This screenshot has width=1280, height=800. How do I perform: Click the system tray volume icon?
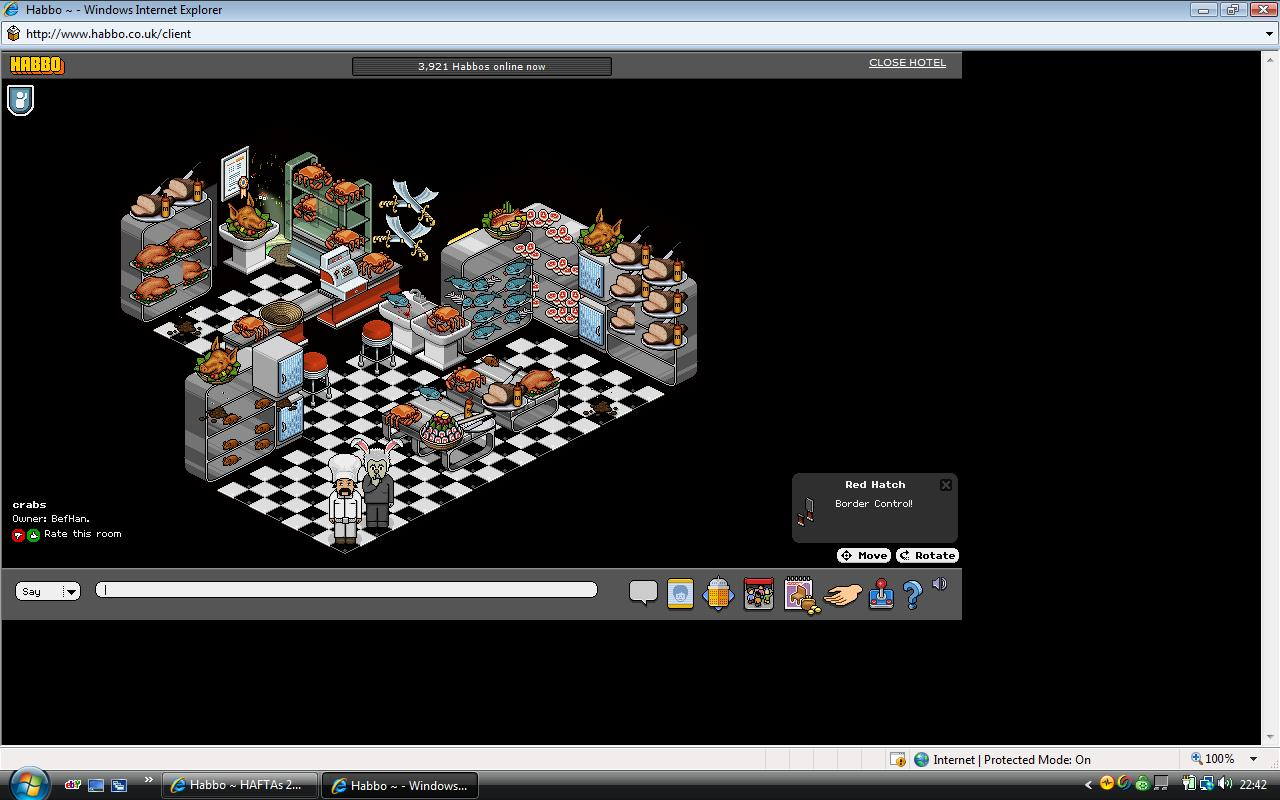(1225, 784)
